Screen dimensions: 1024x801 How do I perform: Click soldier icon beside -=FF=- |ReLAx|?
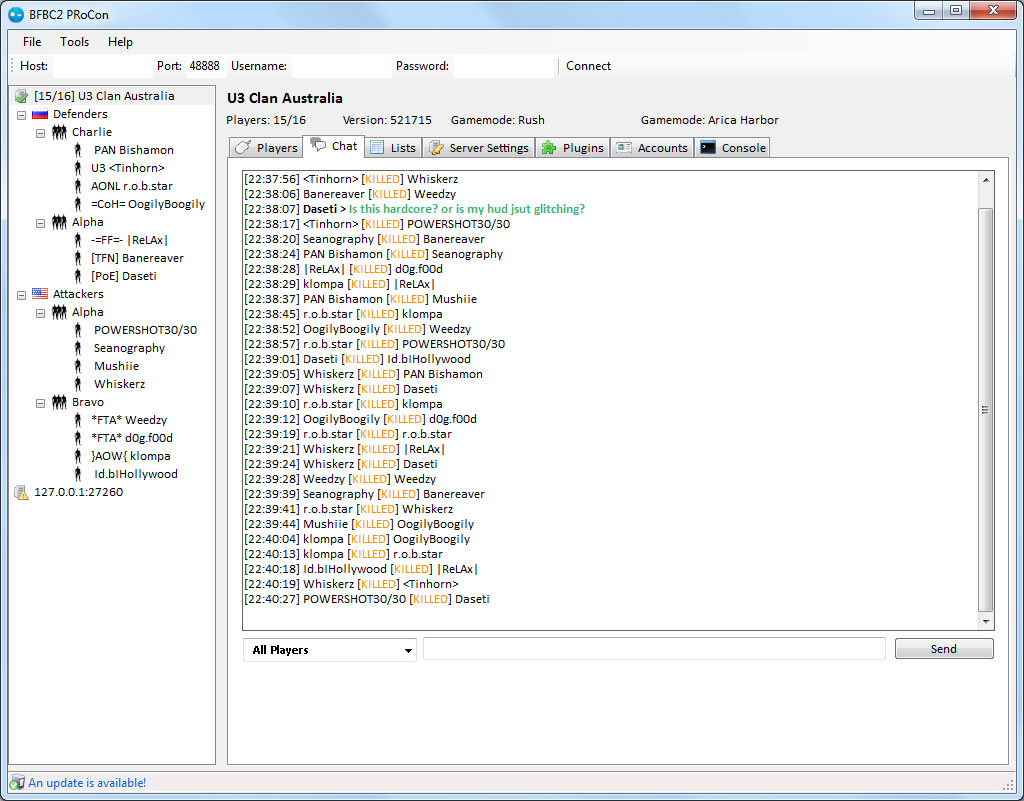78,240
